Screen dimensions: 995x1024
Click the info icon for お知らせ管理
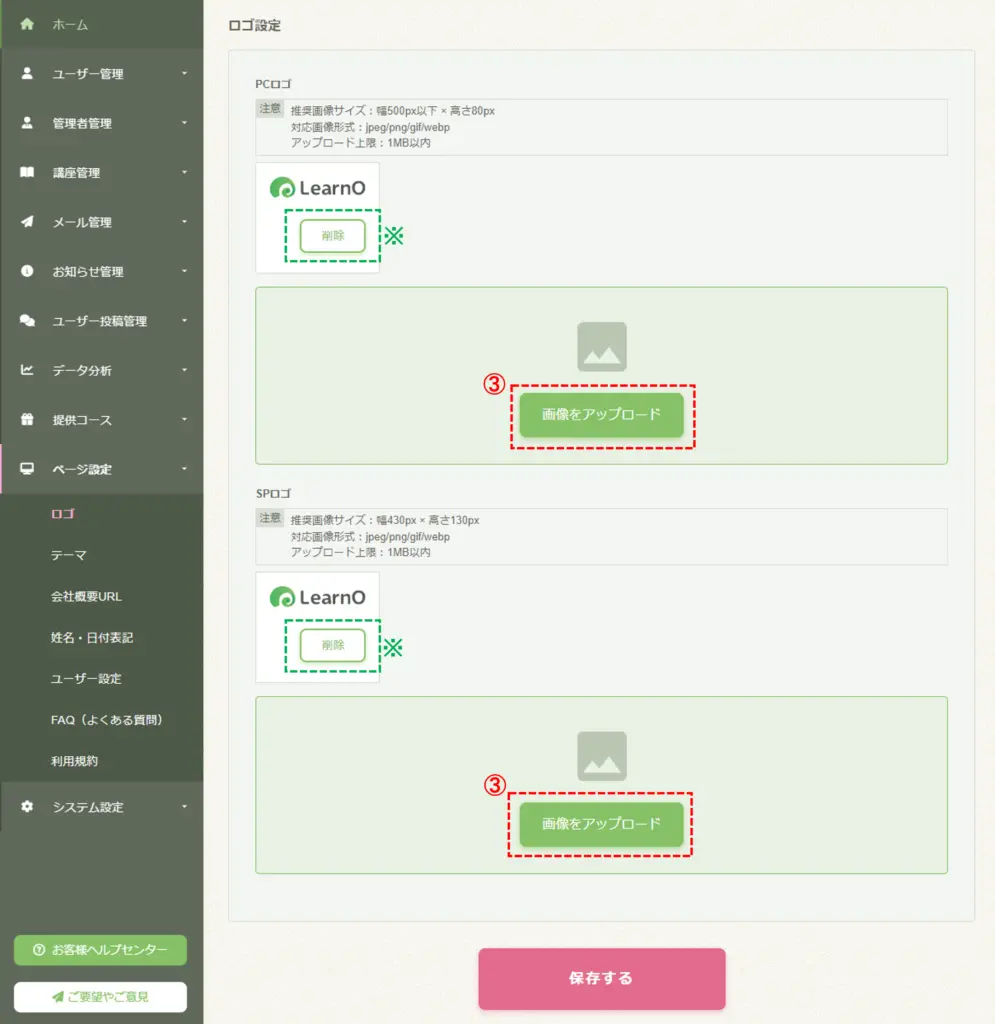point(27,271)
